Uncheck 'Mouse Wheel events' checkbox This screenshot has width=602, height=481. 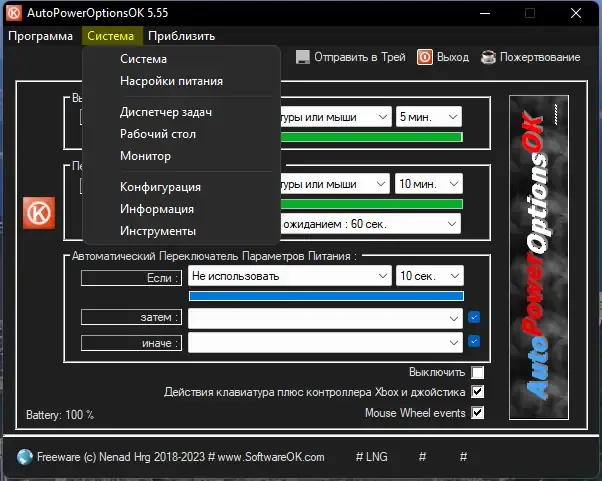(x=478, y=413)
